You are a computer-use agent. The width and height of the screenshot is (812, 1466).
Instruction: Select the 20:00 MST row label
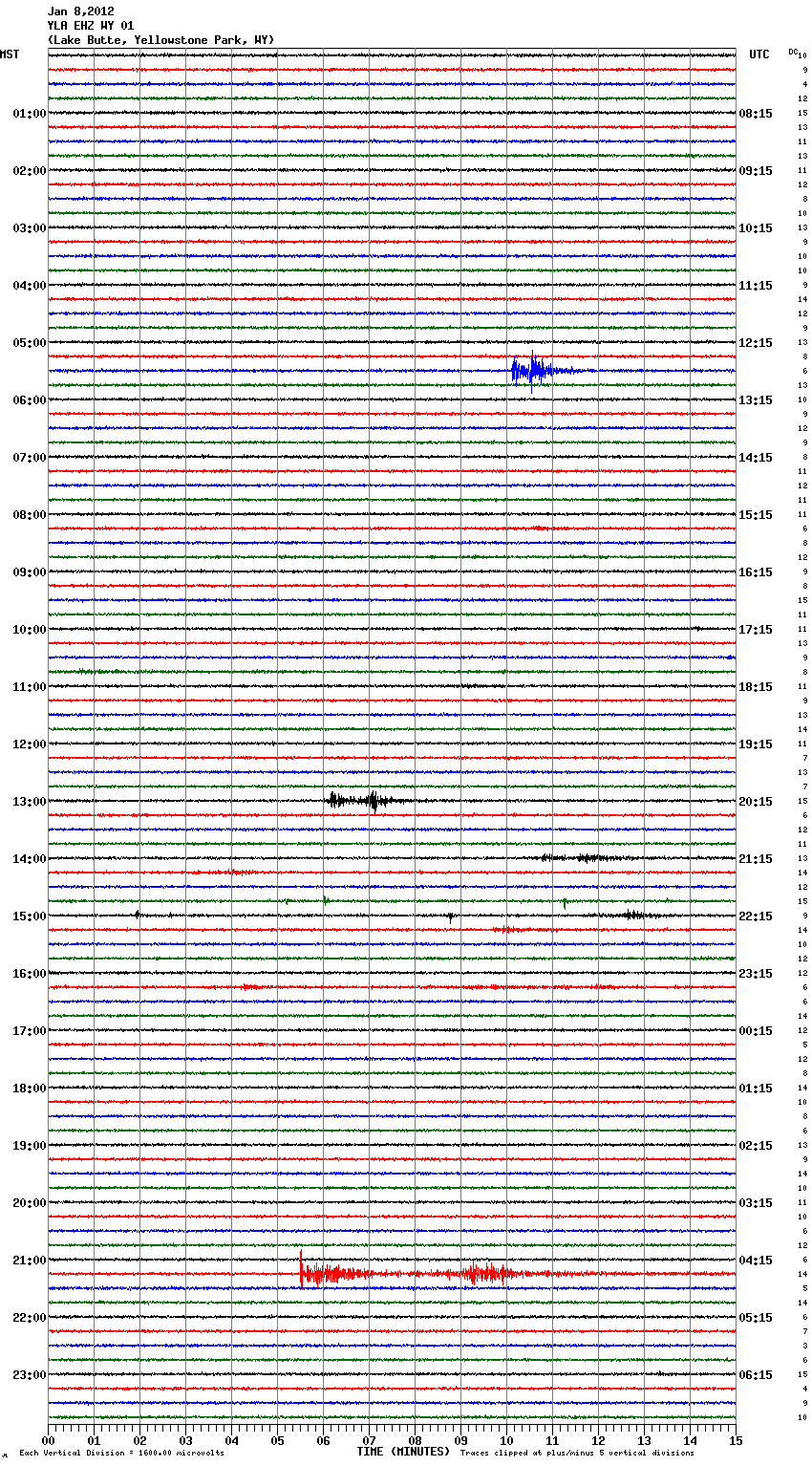click(x=29, y=1203)
